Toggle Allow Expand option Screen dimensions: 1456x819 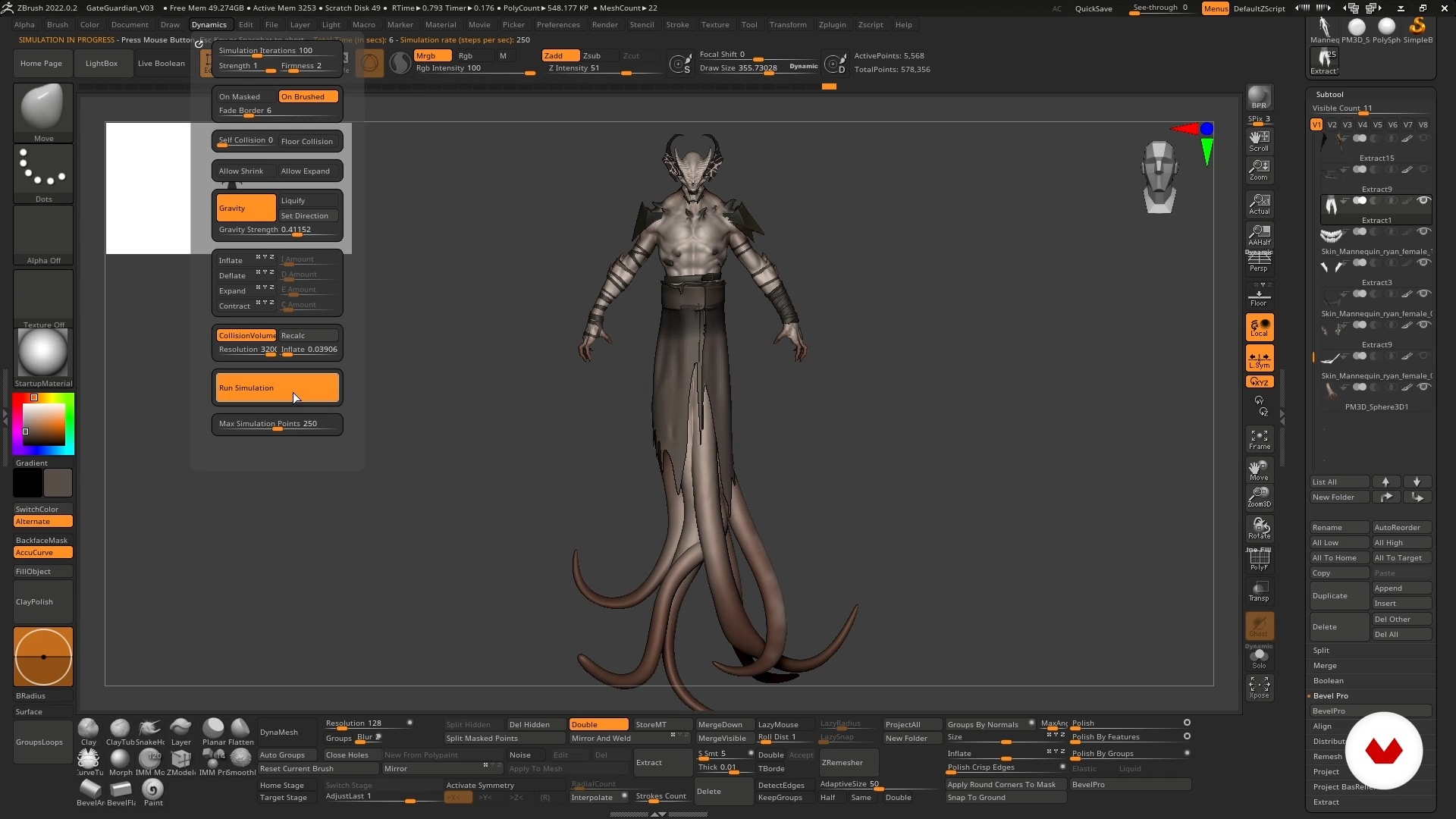(x=308, y=171)
